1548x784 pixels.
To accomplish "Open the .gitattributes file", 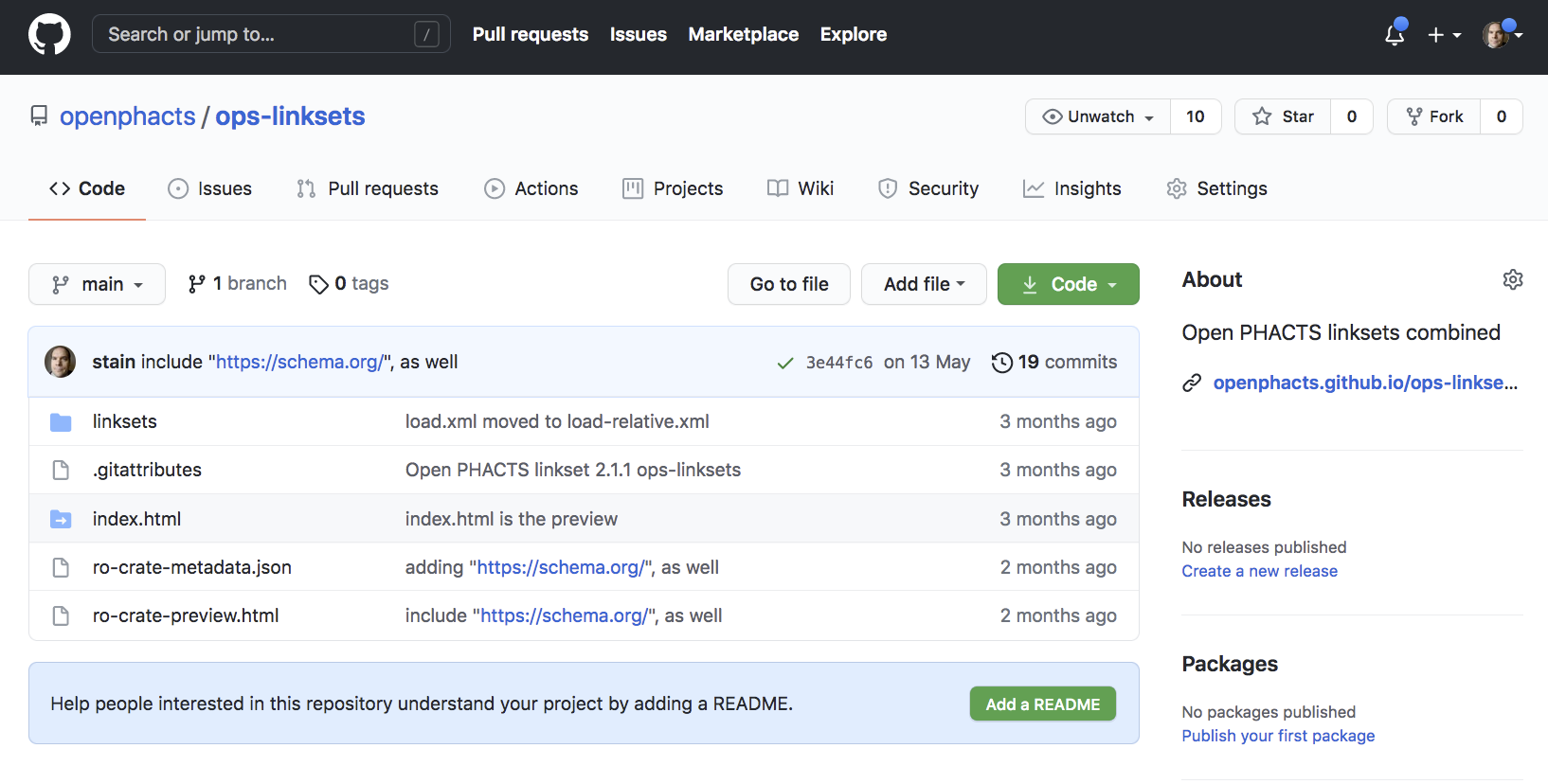I will click(147, 470).
